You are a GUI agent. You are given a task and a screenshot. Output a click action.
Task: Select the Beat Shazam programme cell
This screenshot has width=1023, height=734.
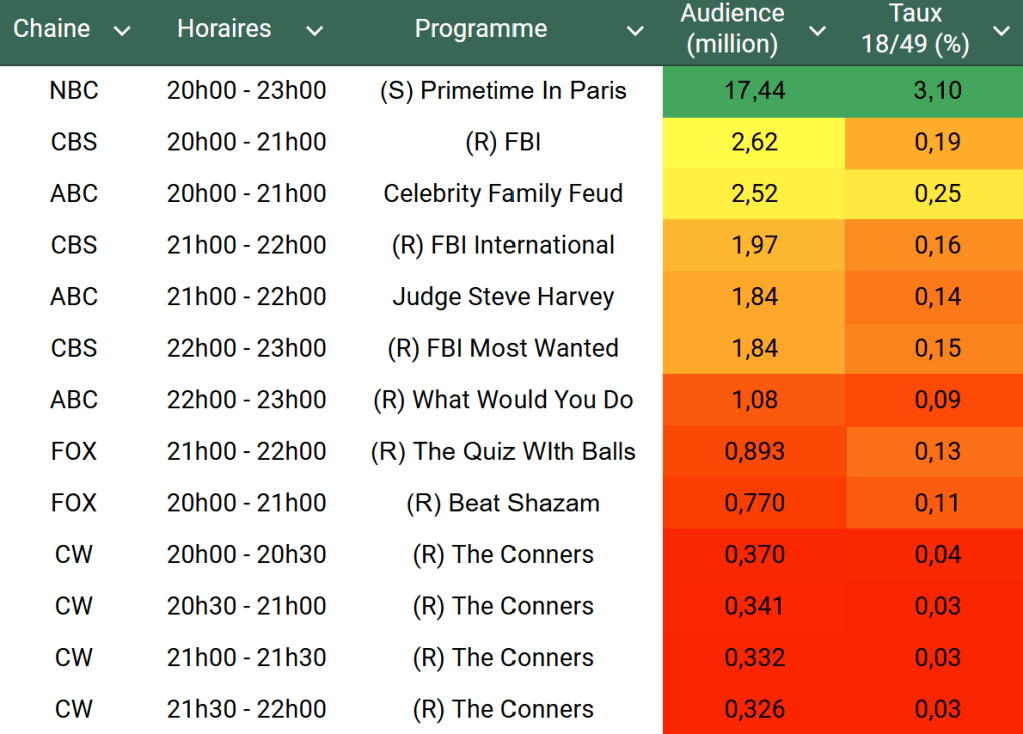(503, 503)
